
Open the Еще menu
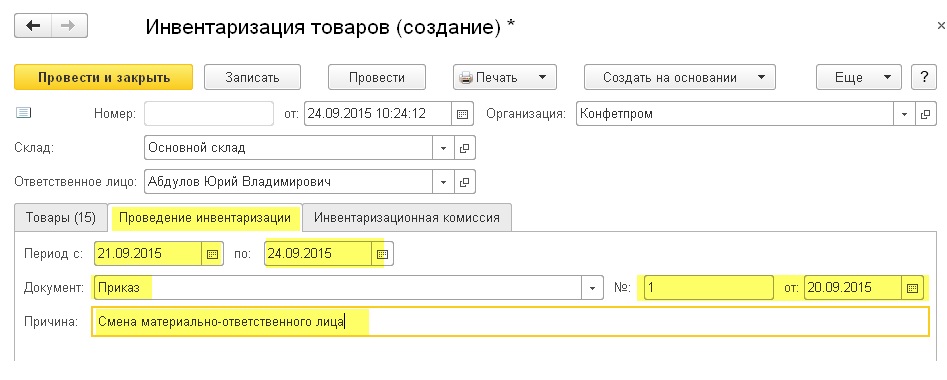coord(859,77)
